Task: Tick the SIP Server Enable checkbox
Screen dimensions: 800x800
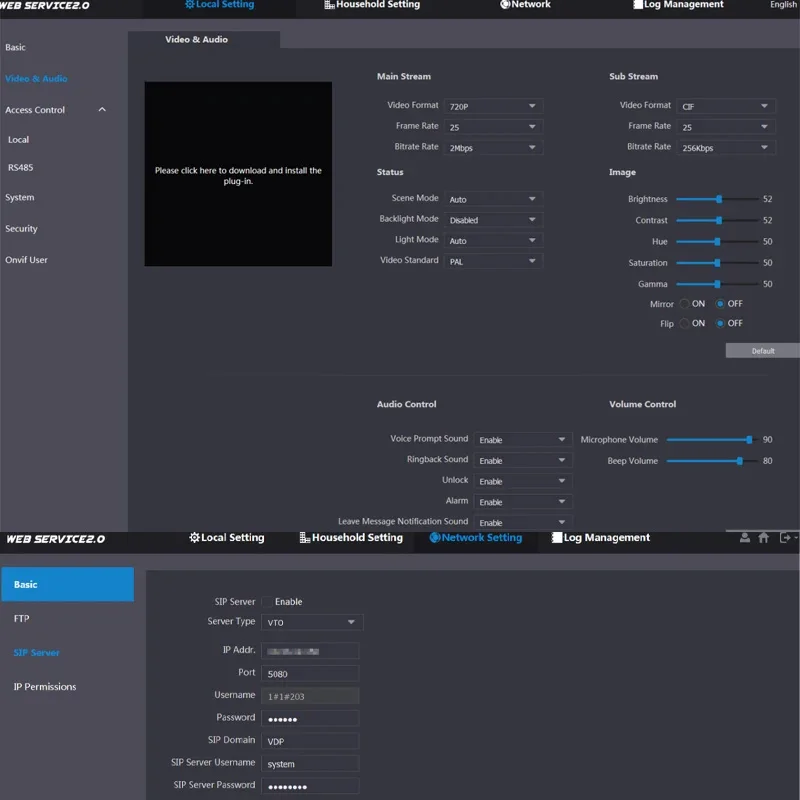Action: point(266,602)
